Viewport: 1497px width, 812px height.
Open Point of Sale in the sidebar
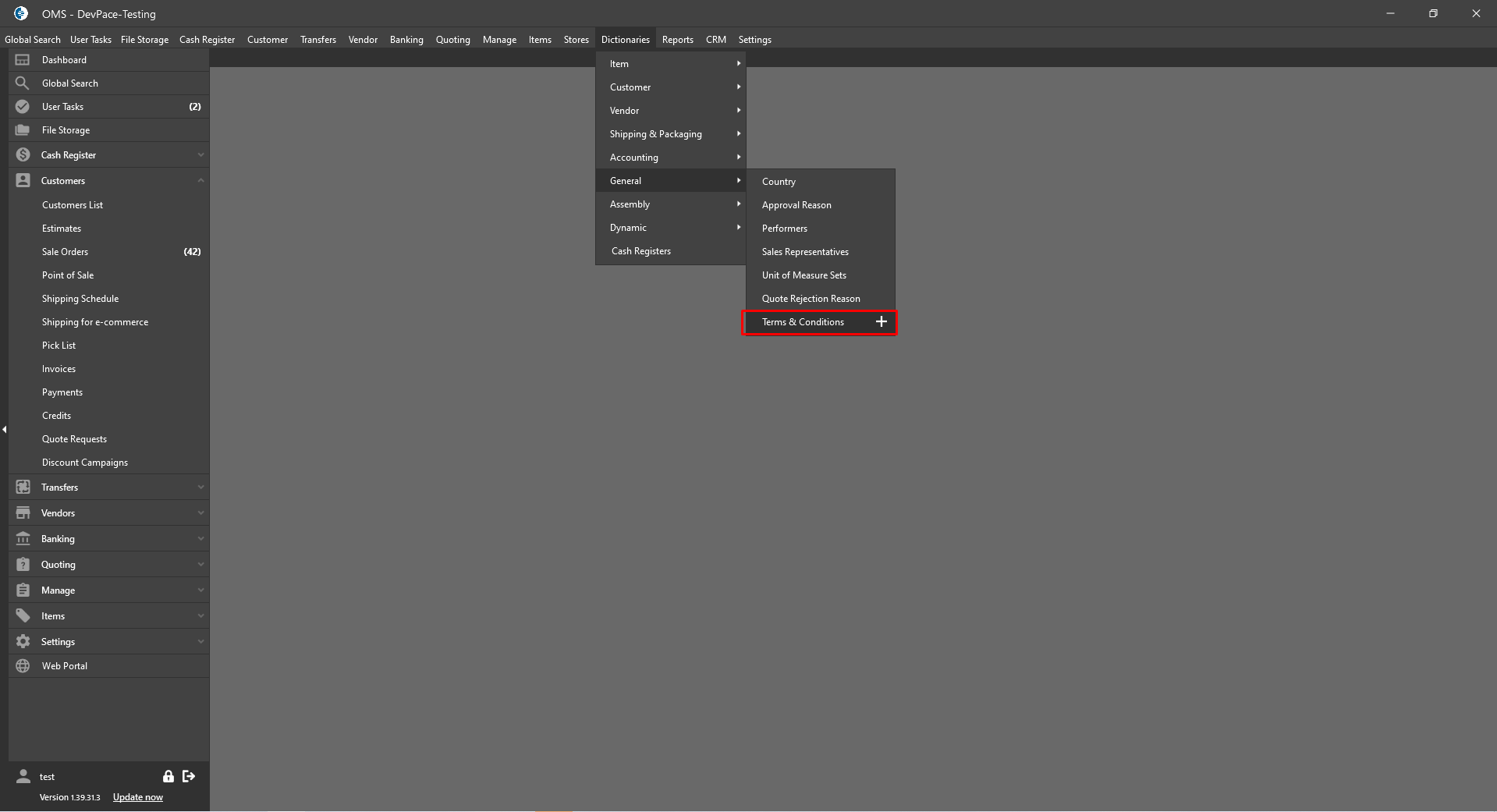(x=108, y=275)
